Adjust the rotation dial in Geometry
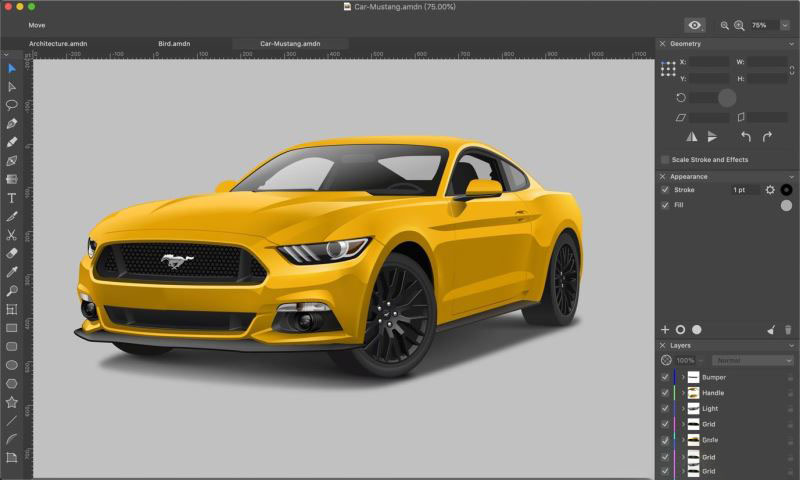Viewport: 800px width, 480px height. click(727, 97)
